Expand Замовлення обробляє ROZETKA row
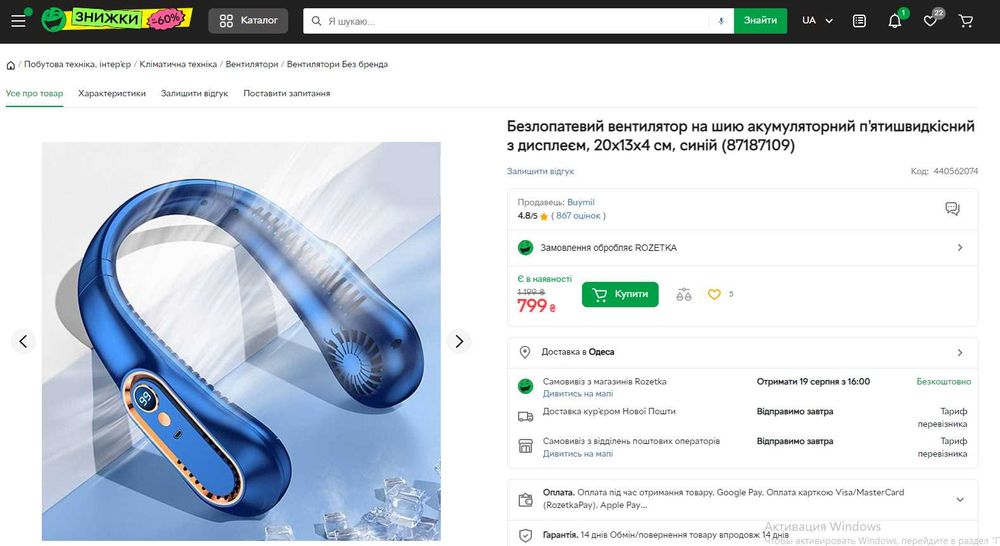The image size is (1000, 546). click(x=742, y=247)
